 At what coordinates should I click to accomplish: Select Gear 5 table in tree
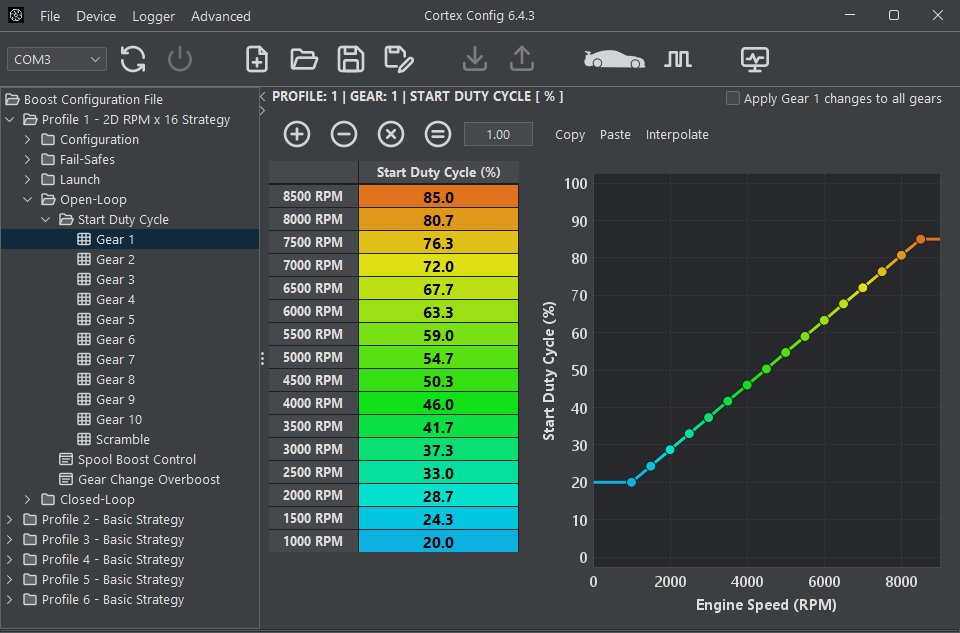tap(115, 320)
